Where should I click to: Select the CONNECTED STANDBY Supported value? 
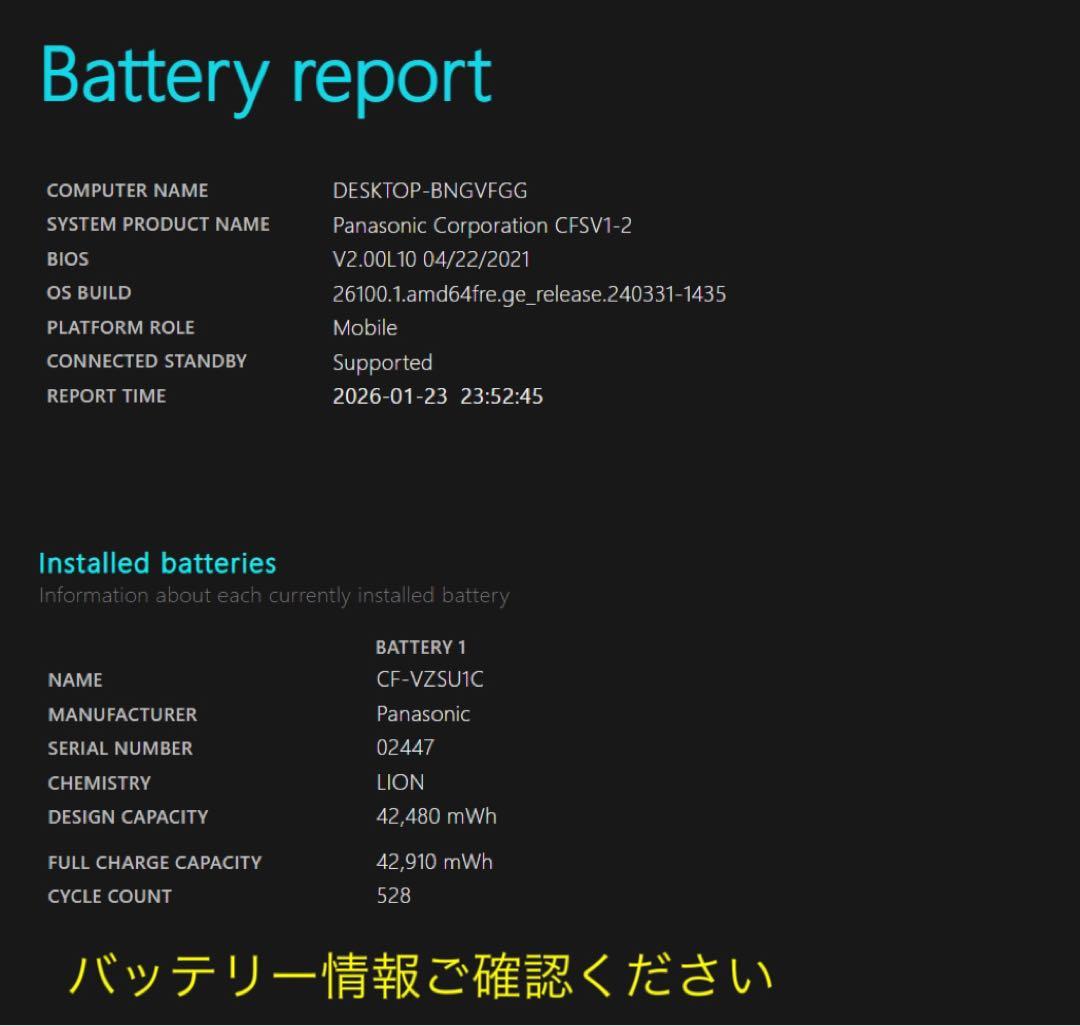coord(382,362)
